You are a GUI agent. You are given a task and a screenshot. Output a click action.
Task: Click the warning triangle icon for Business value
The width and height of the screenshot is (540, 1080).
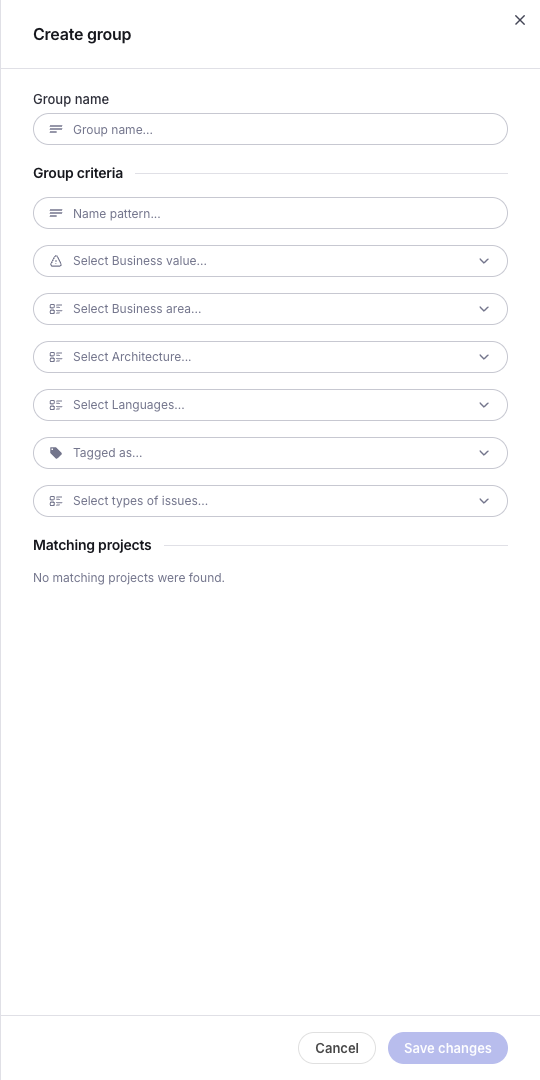(x=56, y=261)
